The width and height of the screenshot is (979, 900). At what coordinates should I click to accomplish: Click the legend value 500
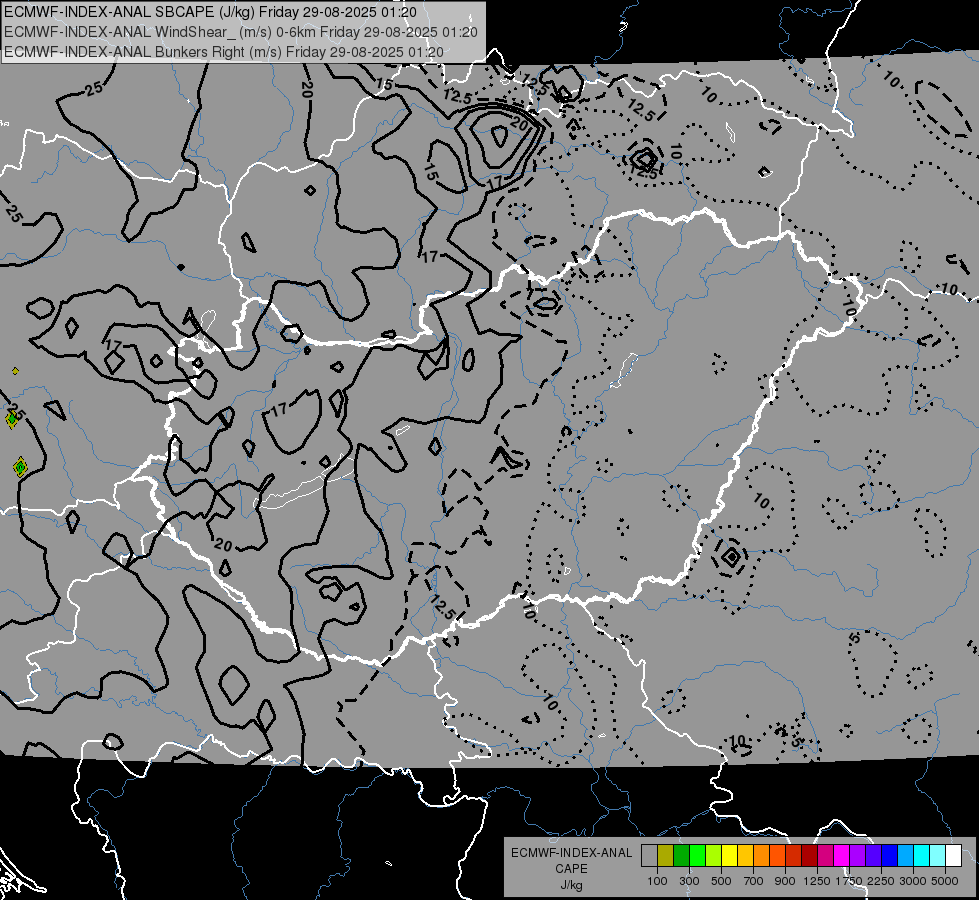pos(721,881)
